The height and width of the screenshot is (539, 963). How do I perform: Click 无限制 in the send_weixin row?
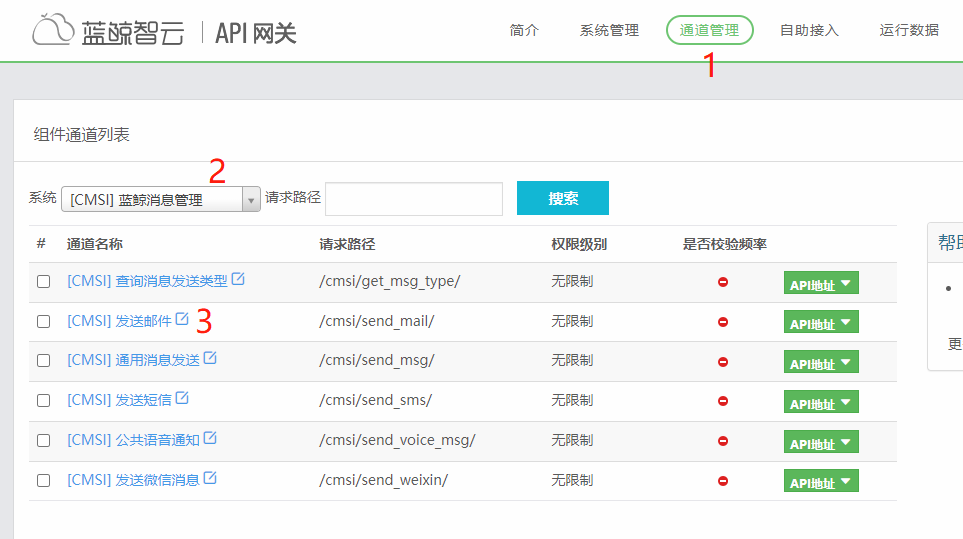572,480
